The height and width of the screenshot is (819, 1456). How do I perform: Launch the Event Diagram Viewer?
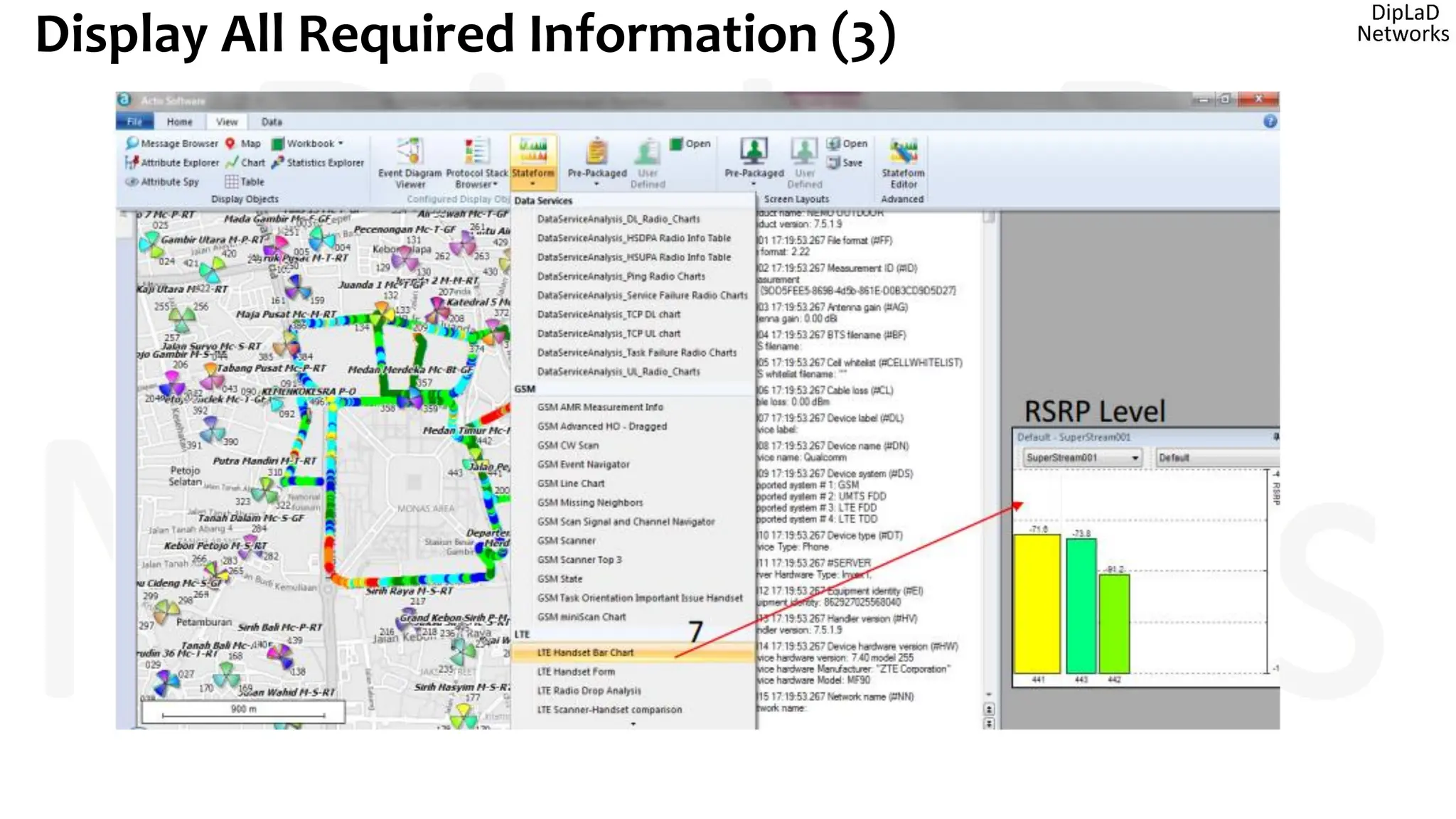click(409, 164)
